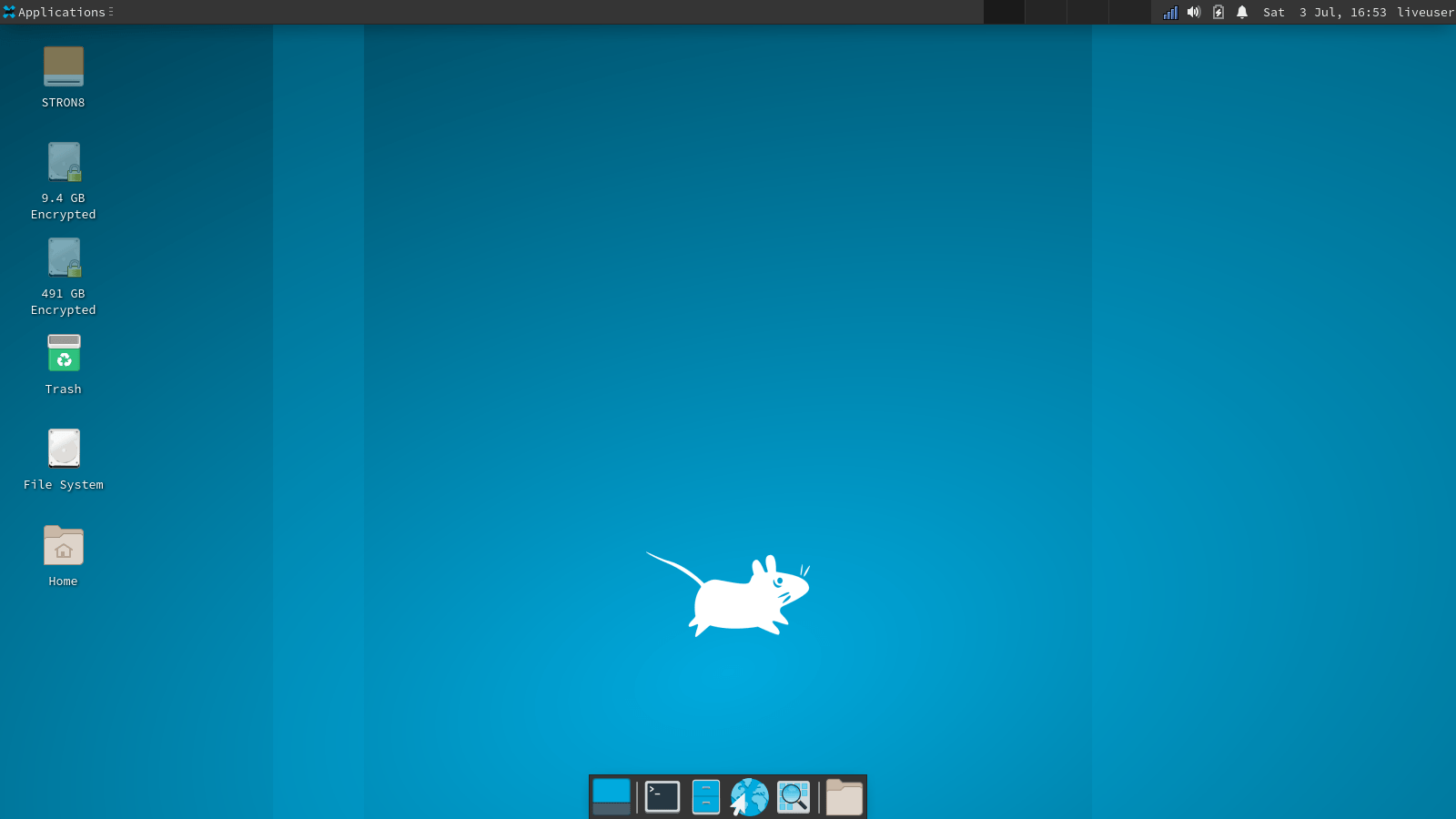Image resolution: width=1456 pixels, height=819 pixels.
Task: Select the 491 GB Encrypted volume icon
Action: tap(64, 258)
